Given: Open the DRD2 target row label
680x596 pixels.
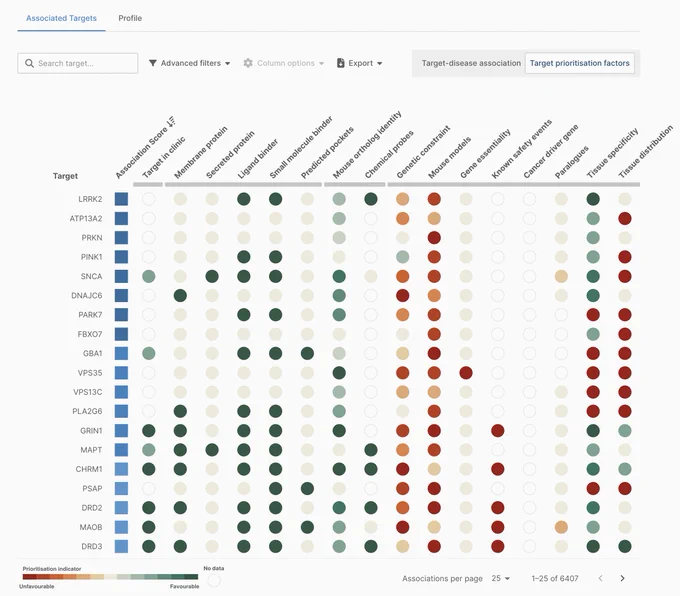Looking at the screenshot, I should [92, 508].
